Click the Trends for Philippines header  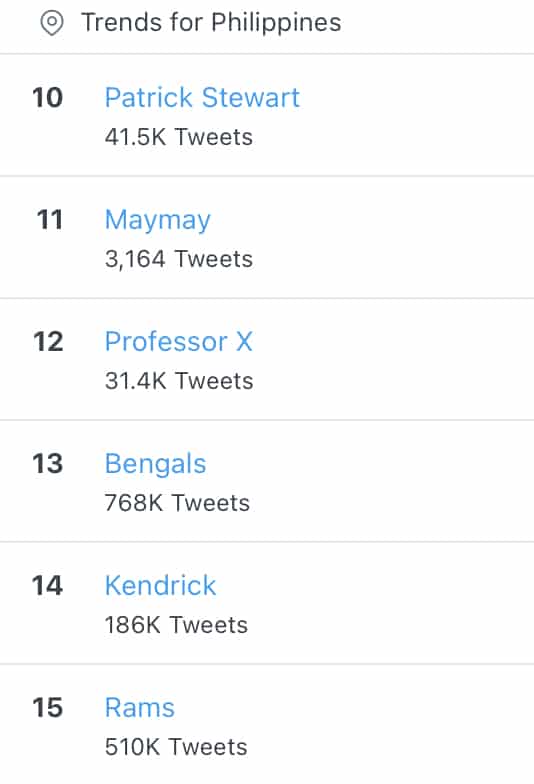(x=211, y=22)
